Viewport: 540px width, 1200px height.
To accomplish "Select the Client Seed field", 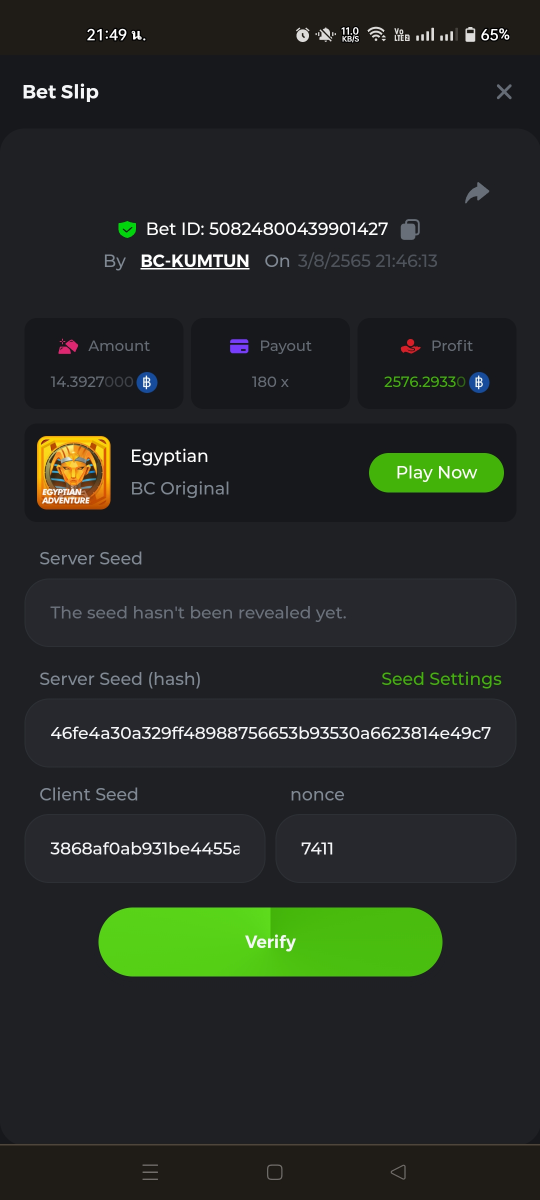I will [145, 848].
